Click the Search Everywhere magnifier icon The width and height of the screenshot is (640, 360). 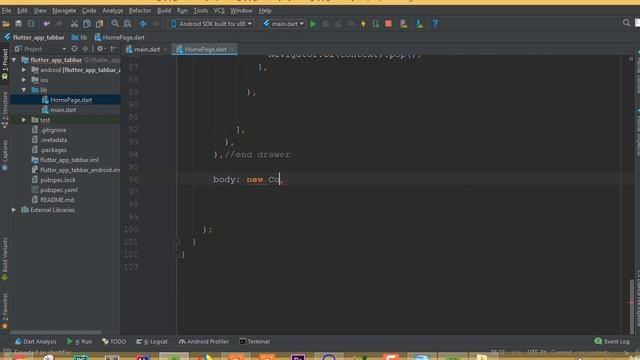(626, 23)
